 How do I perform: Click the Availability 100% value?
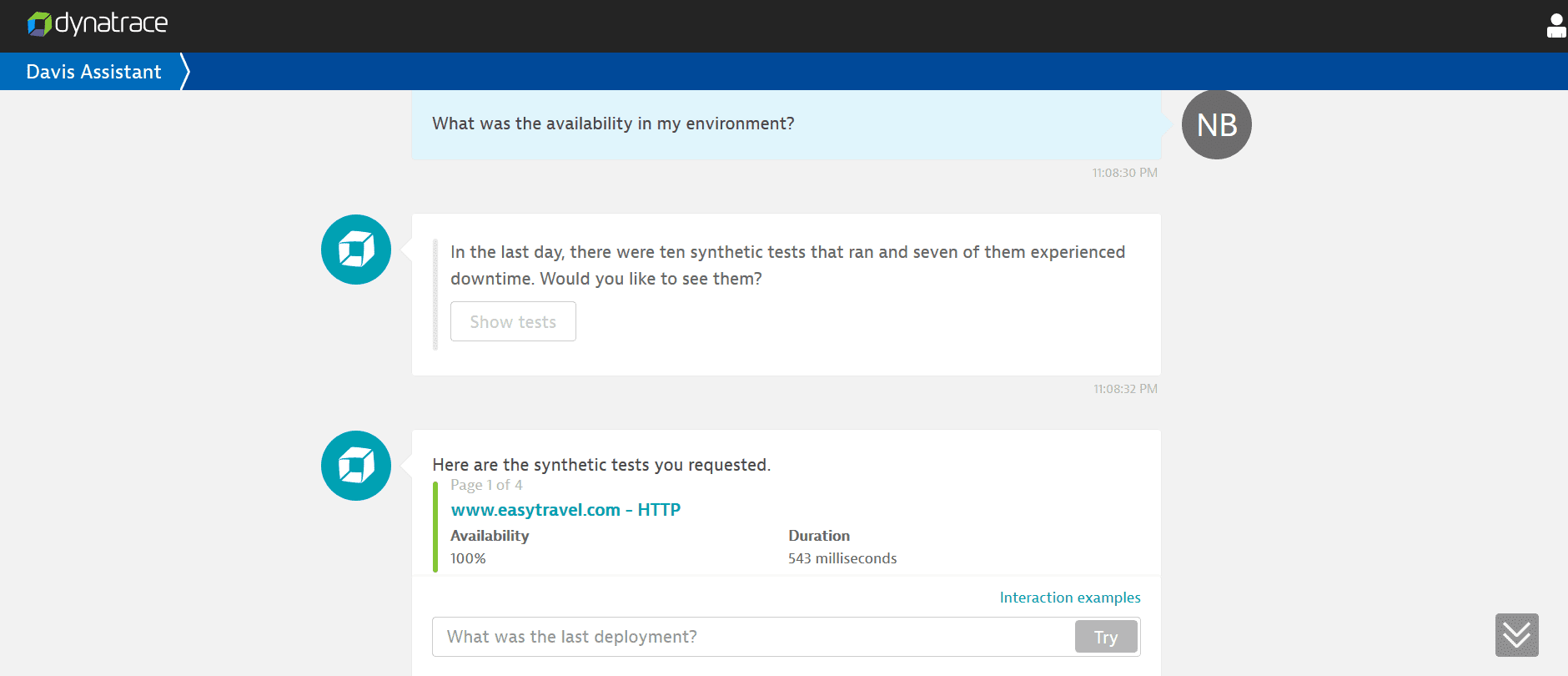click(468, 558)
